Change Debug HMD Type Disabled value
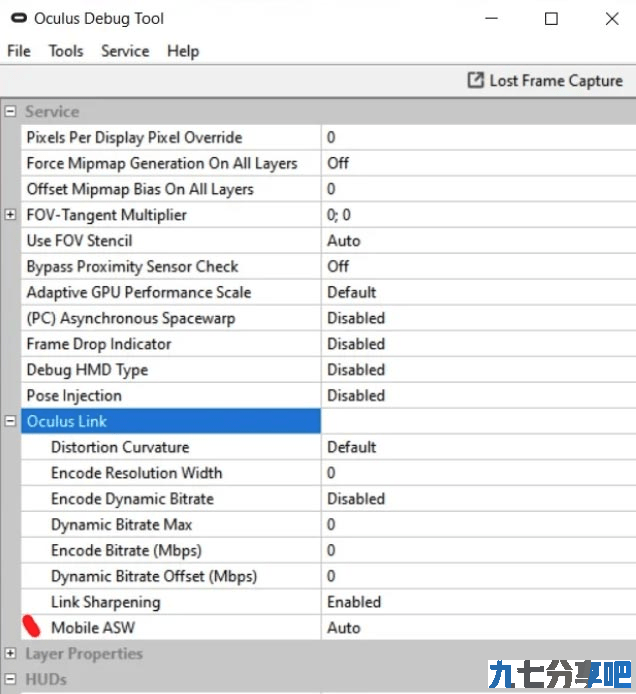Screen dimensions: 636x694 click(x=479, y=370)
